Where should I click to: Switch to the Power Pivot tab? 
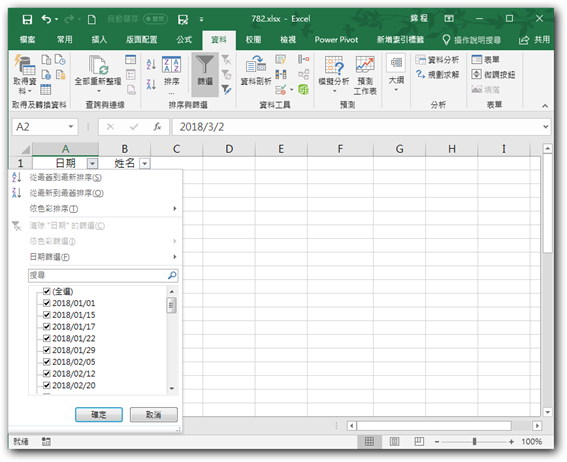tap(336, 39)
